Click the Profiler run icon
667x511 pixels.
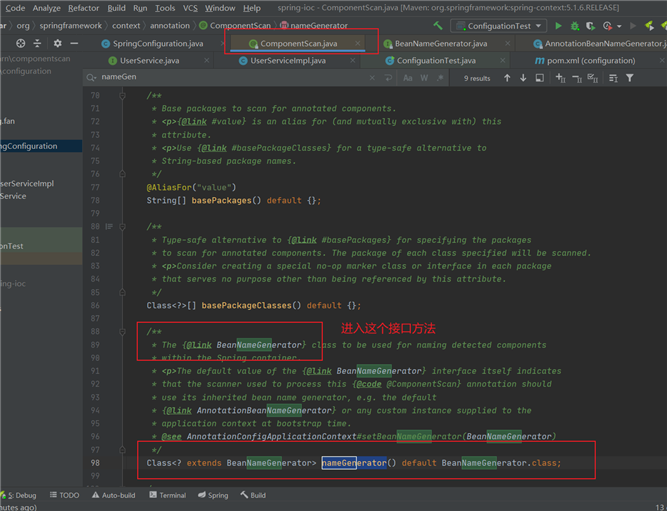pos(607,26)
